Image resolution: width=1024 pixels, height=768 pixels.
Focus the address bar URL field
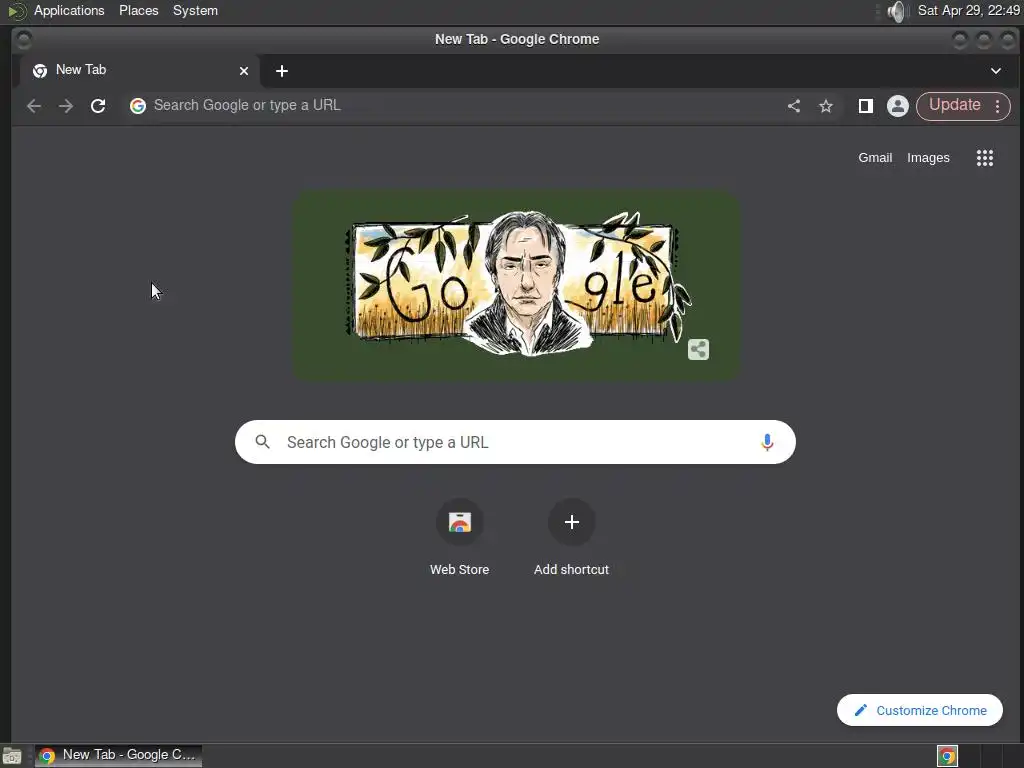[457, 106]
